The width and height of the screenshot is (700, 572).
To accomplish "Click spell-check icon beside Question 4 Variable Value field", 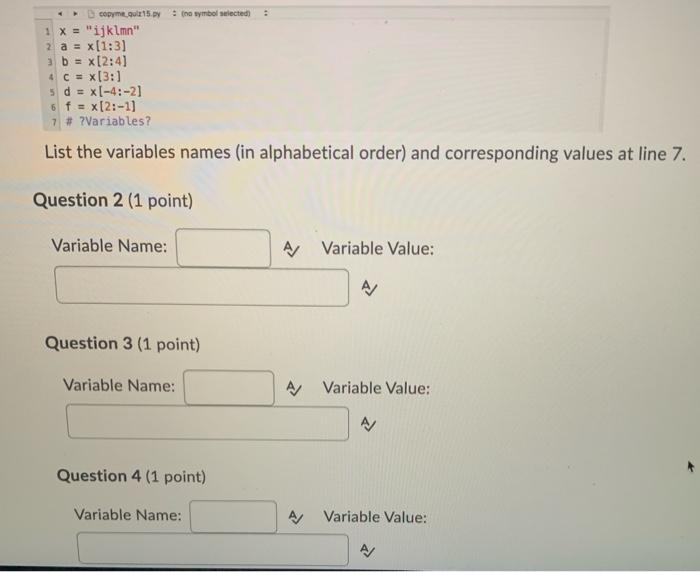I will (367, 551).
